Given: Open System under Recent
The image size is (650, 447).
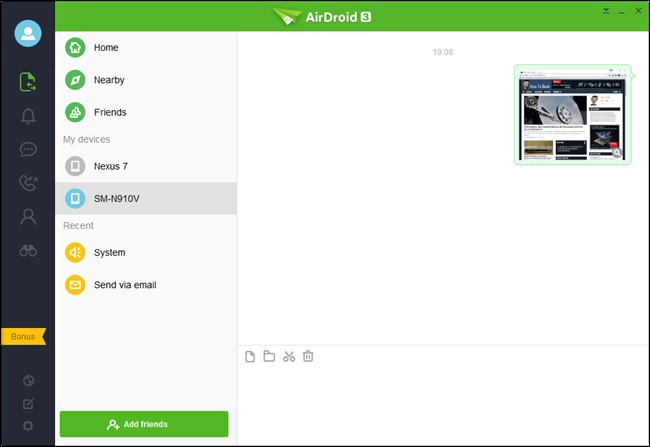Looking at the screenshot, I should click(146, 253).
